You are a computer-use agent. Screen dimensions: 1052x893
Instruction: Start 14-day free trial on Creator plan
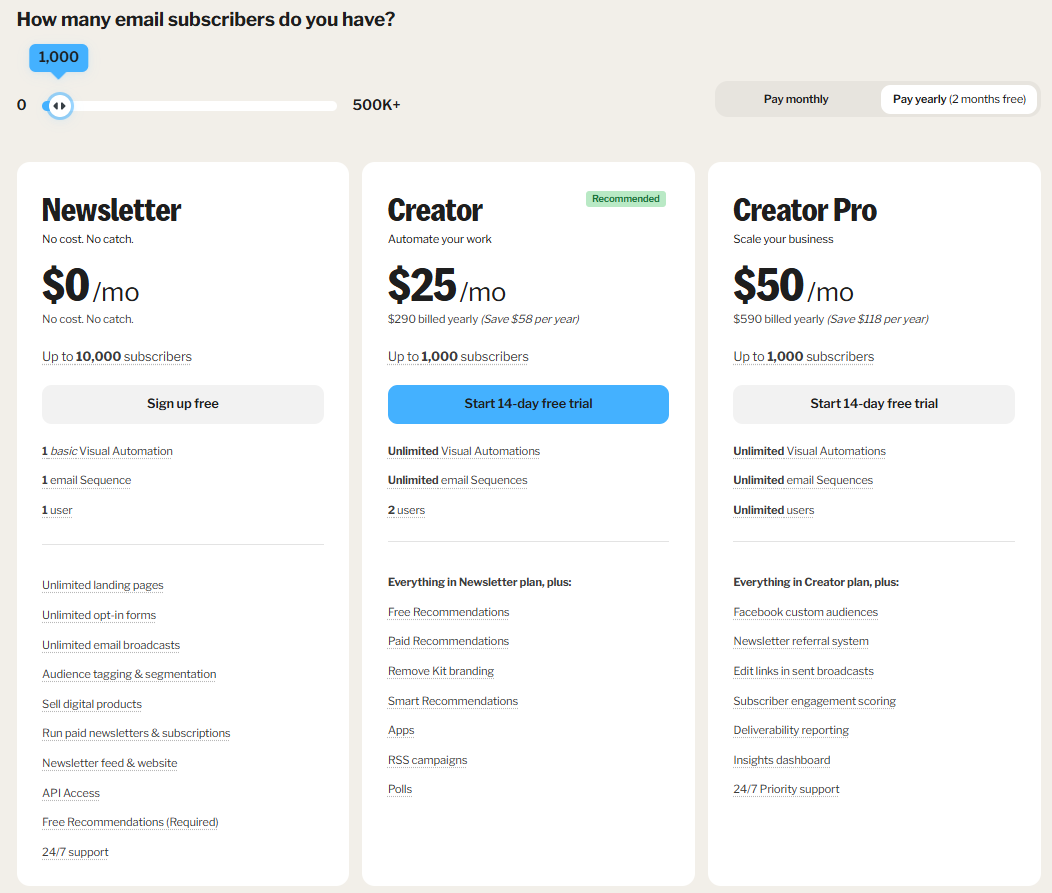tap(528, 404)
